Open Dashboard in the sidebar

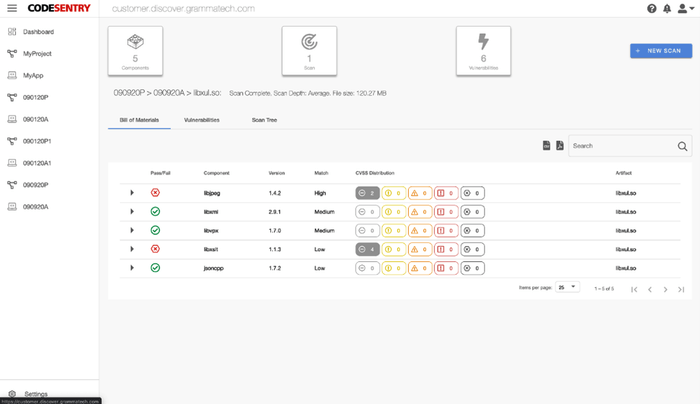38,32
